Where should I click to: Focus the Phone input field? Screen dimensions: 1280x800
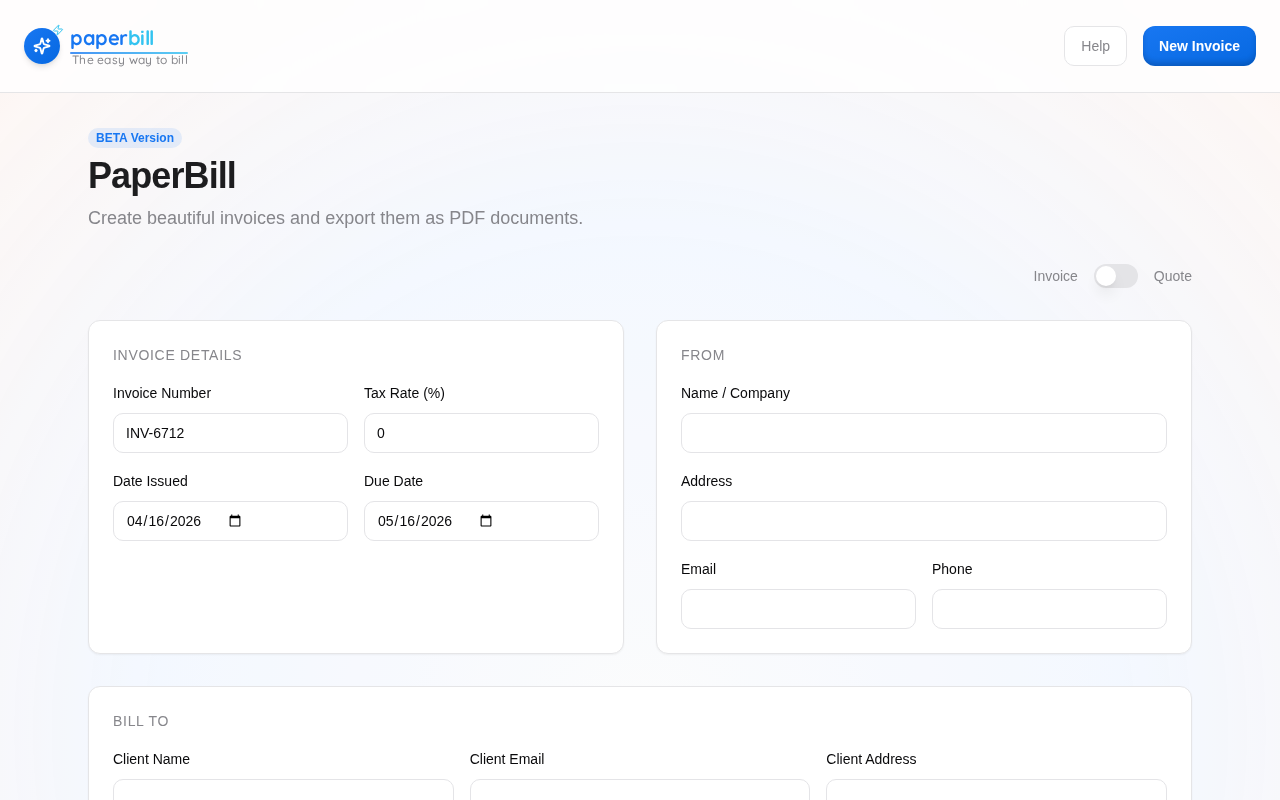pos(1049,609)
